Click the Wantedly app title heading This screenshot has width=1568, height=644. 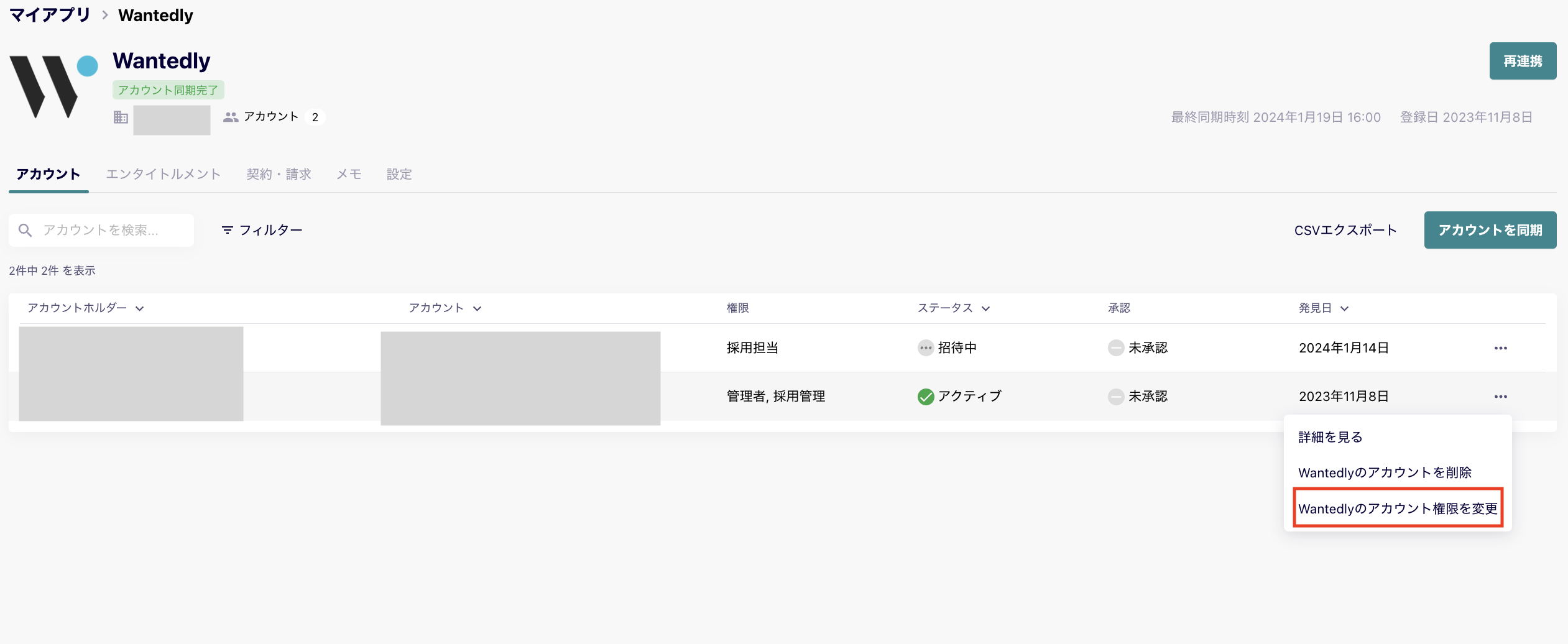(x=162, y=61)
